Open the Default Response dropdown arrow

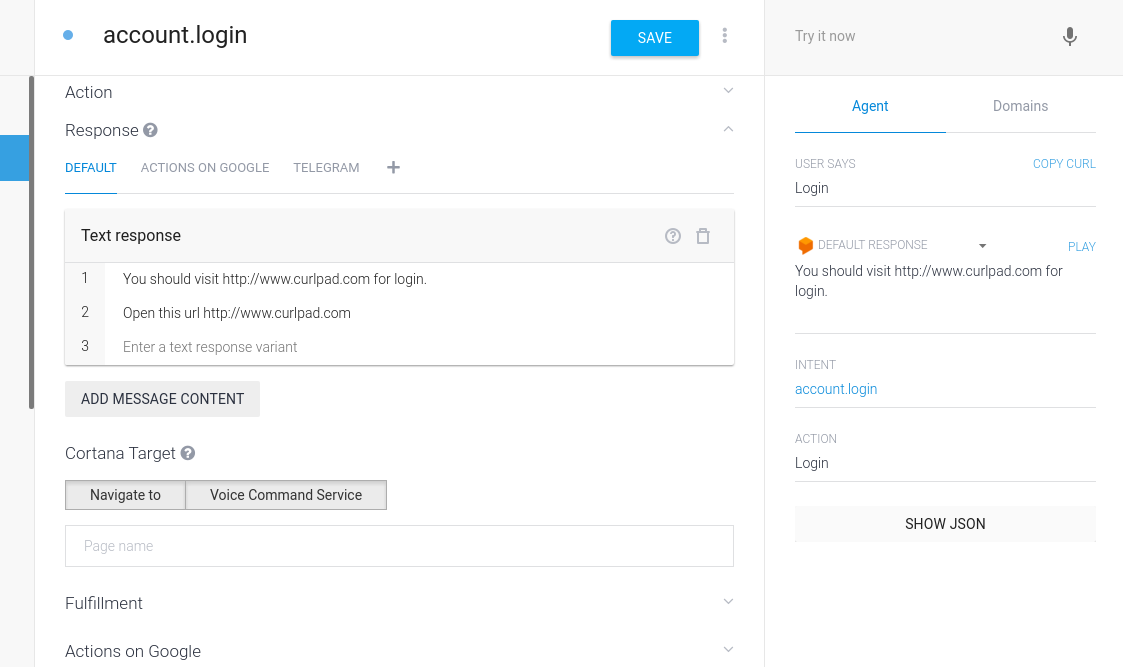[x=982, y=246]
